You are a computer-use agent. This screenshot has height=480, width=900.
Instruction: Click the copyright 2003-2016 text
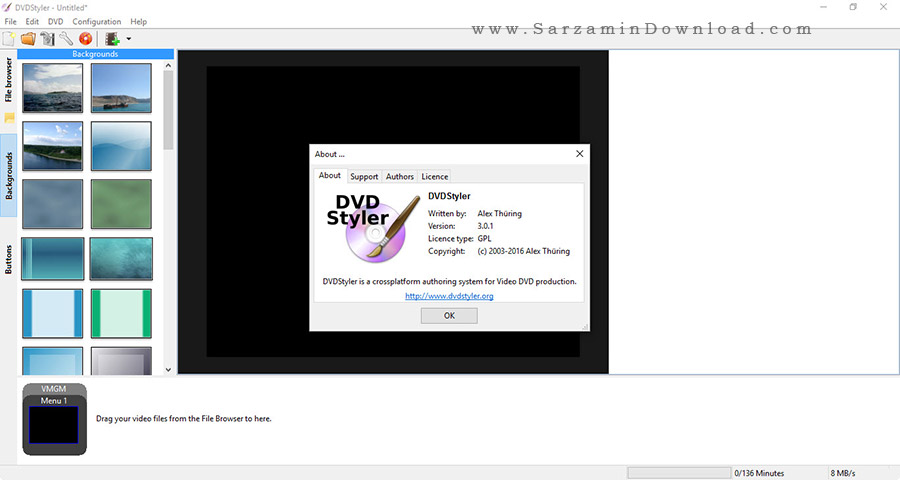click(523, 251)
